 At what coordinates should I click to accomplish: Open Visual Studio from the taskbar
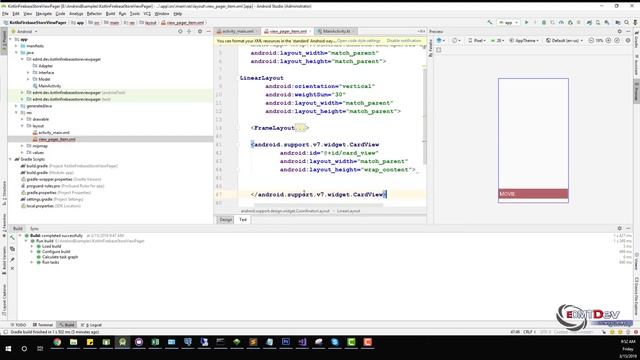click(302, 342)
